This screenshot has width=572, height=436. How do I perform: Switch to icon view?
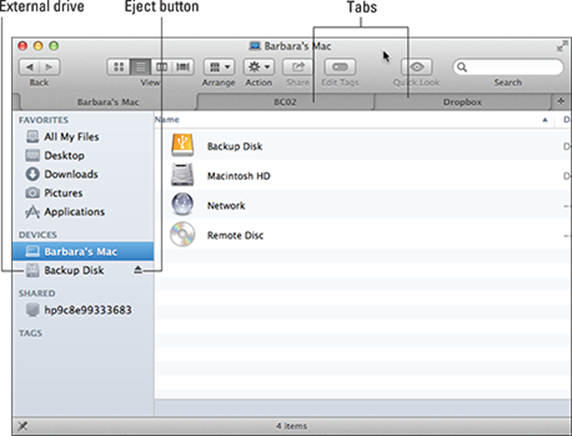tap(119, 67)
